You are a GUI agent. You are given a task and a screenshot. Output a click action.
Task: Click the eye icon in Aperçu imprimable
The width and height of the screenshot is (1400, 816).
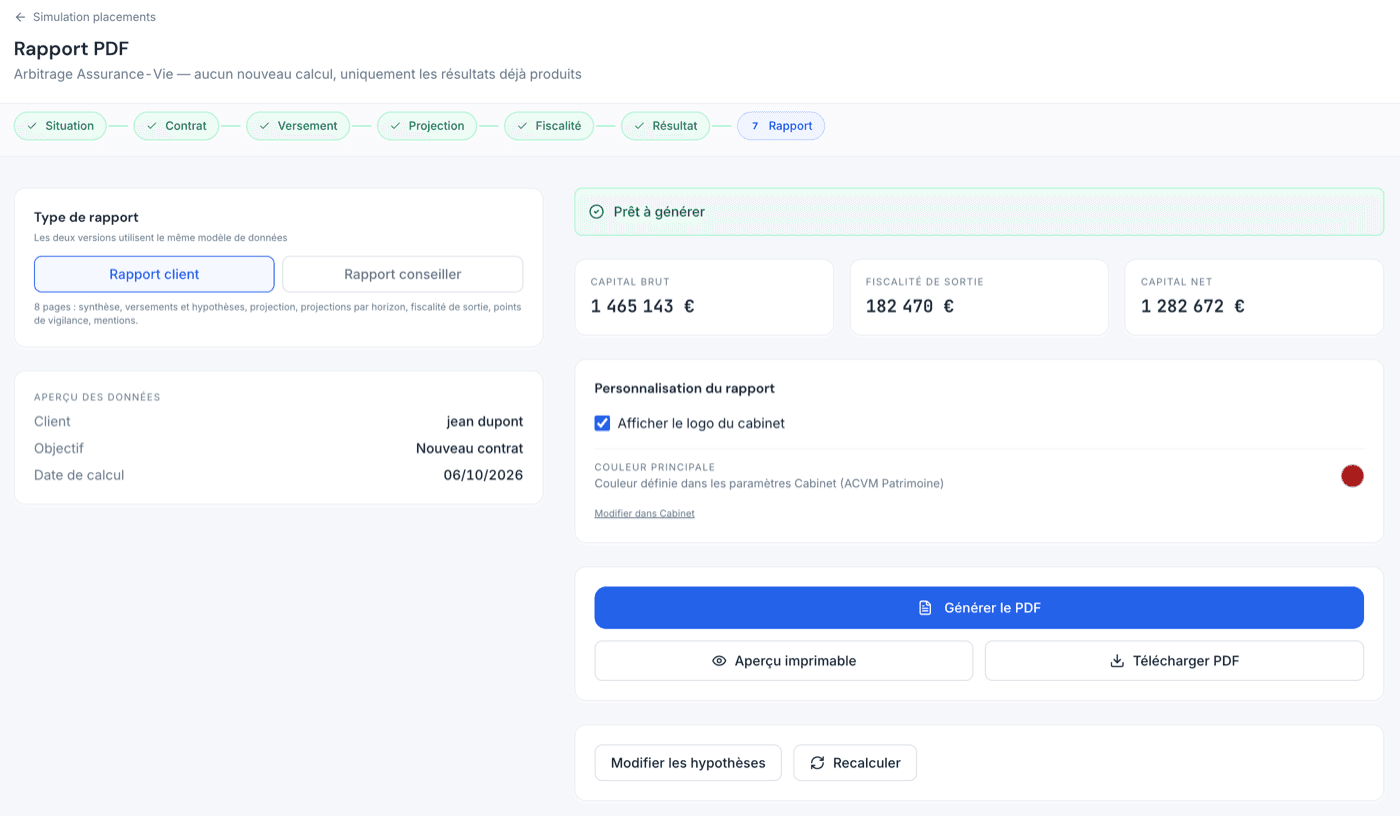[x=719, y=661]
